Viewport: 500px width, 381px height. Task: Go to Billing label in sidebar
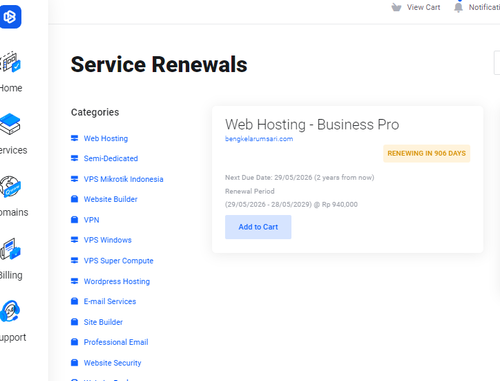pyautogui.click(x=11, y=275)
